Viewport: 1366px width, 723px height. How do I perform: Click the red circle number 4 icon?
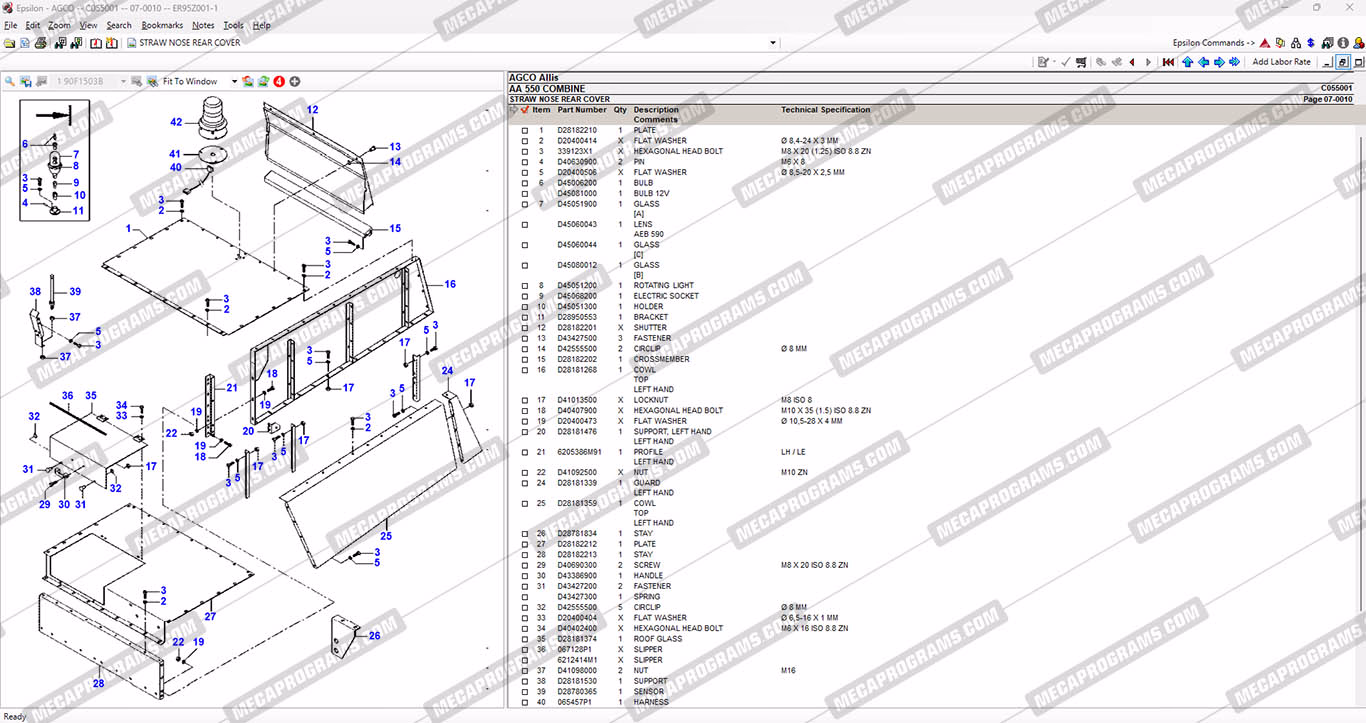pos(279,81)
